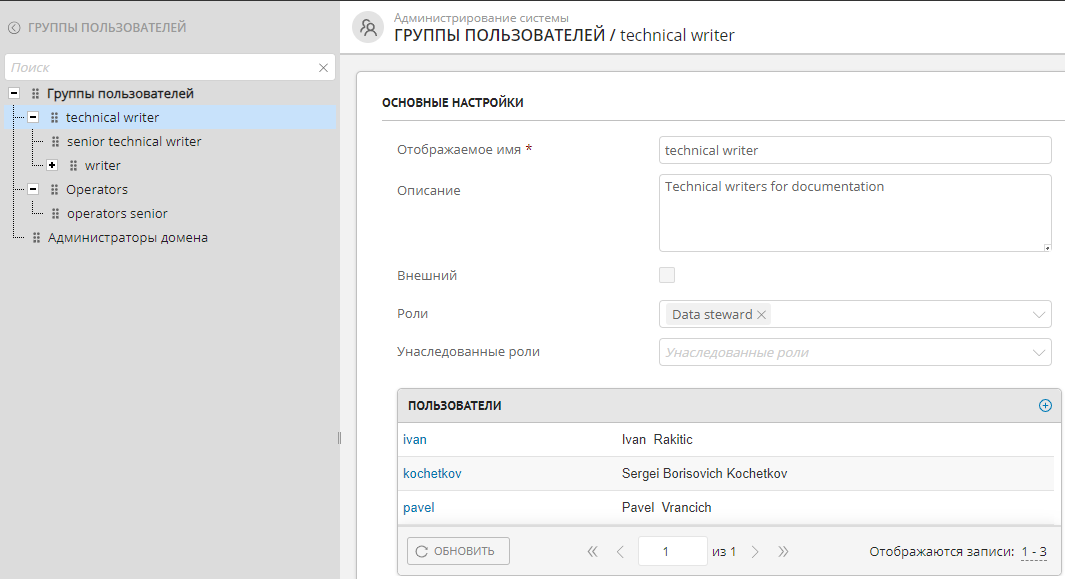Add a user via the plus icon on ПОЛЬЗОВАТЕЛИ panel
The height and width of the screenshot is (579, 1065).
1045,405
